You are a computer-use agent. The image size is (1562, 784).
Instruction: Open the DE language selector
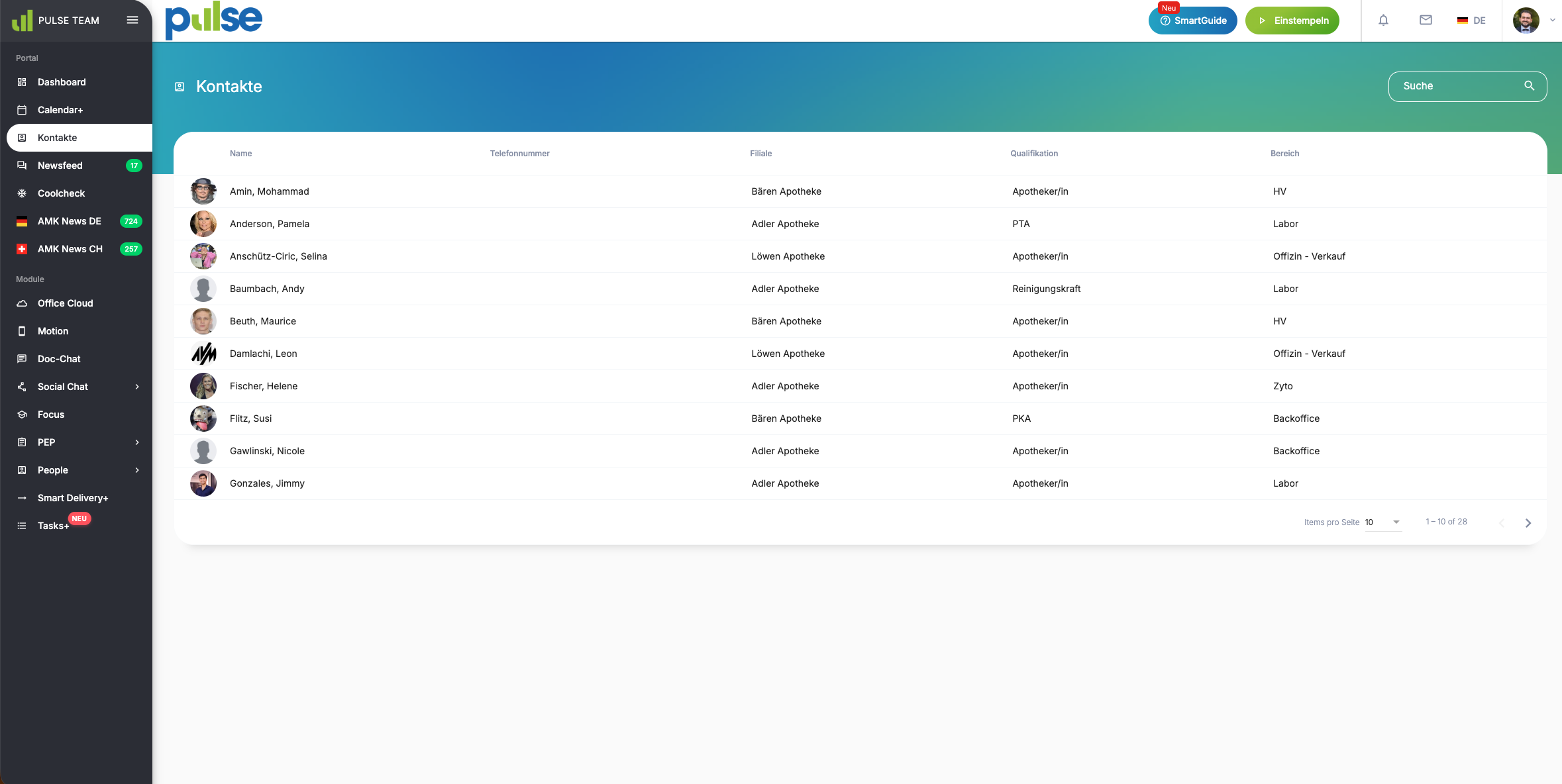click(x=1471, y=21)
